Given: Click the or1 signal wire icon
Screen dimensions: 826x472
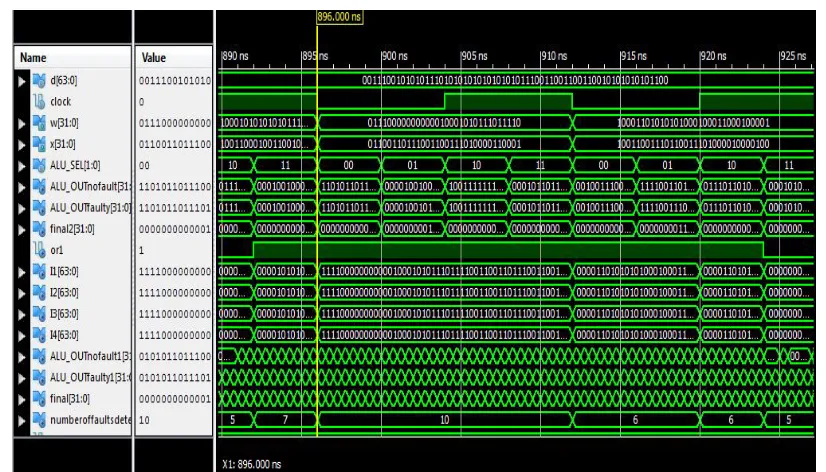Looking at the screenshot, I should (x=39, y=250).
